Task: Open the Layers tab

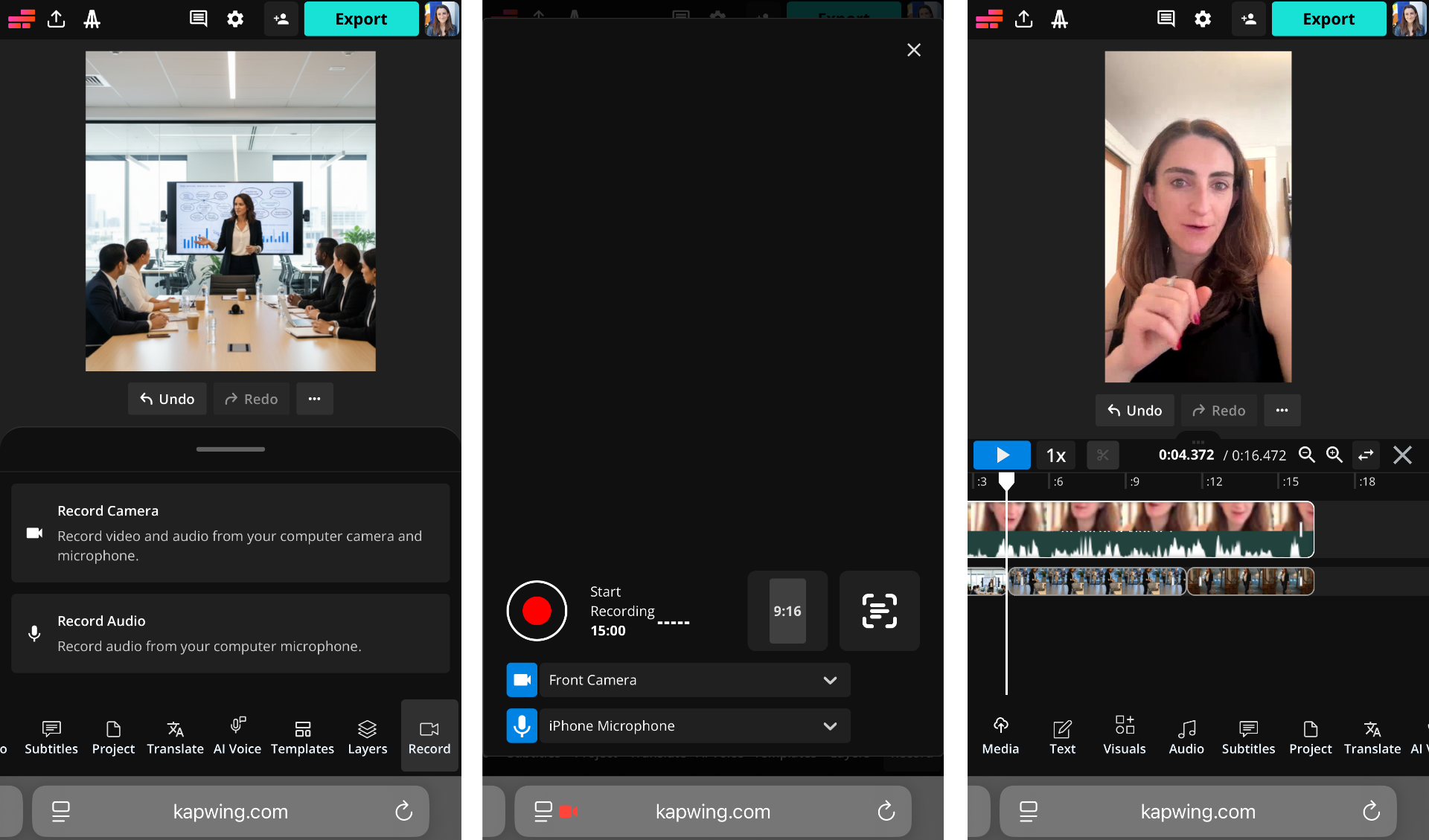Action: pos(368,737)
